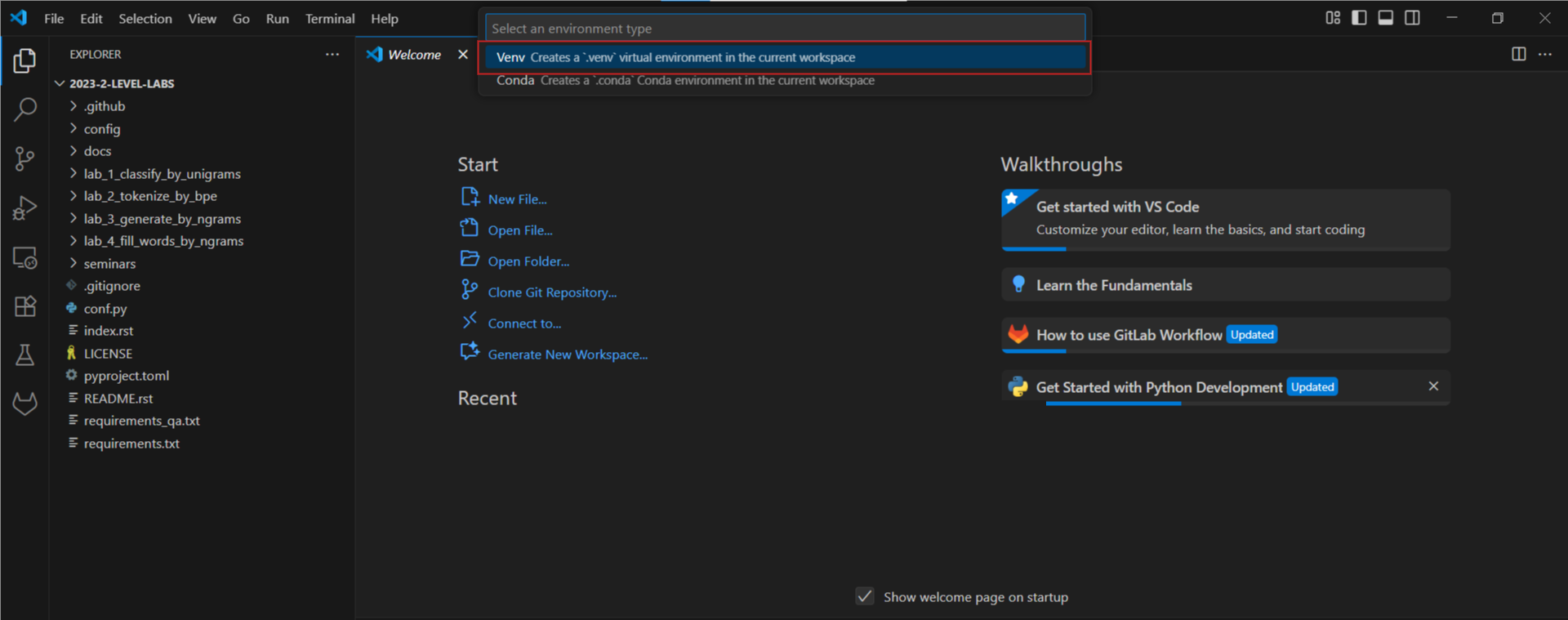Toggle the primary side bar layout button

[1359, 18]
